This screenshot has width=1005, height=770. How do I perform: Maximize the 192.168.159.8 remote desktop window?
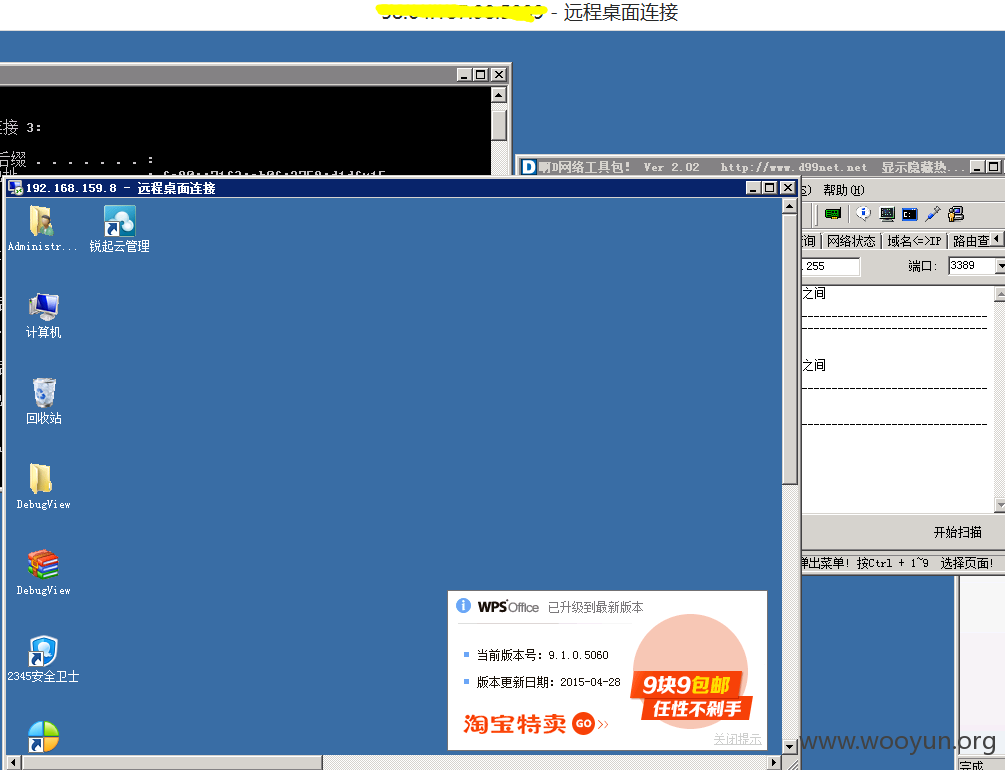[770, 187]
